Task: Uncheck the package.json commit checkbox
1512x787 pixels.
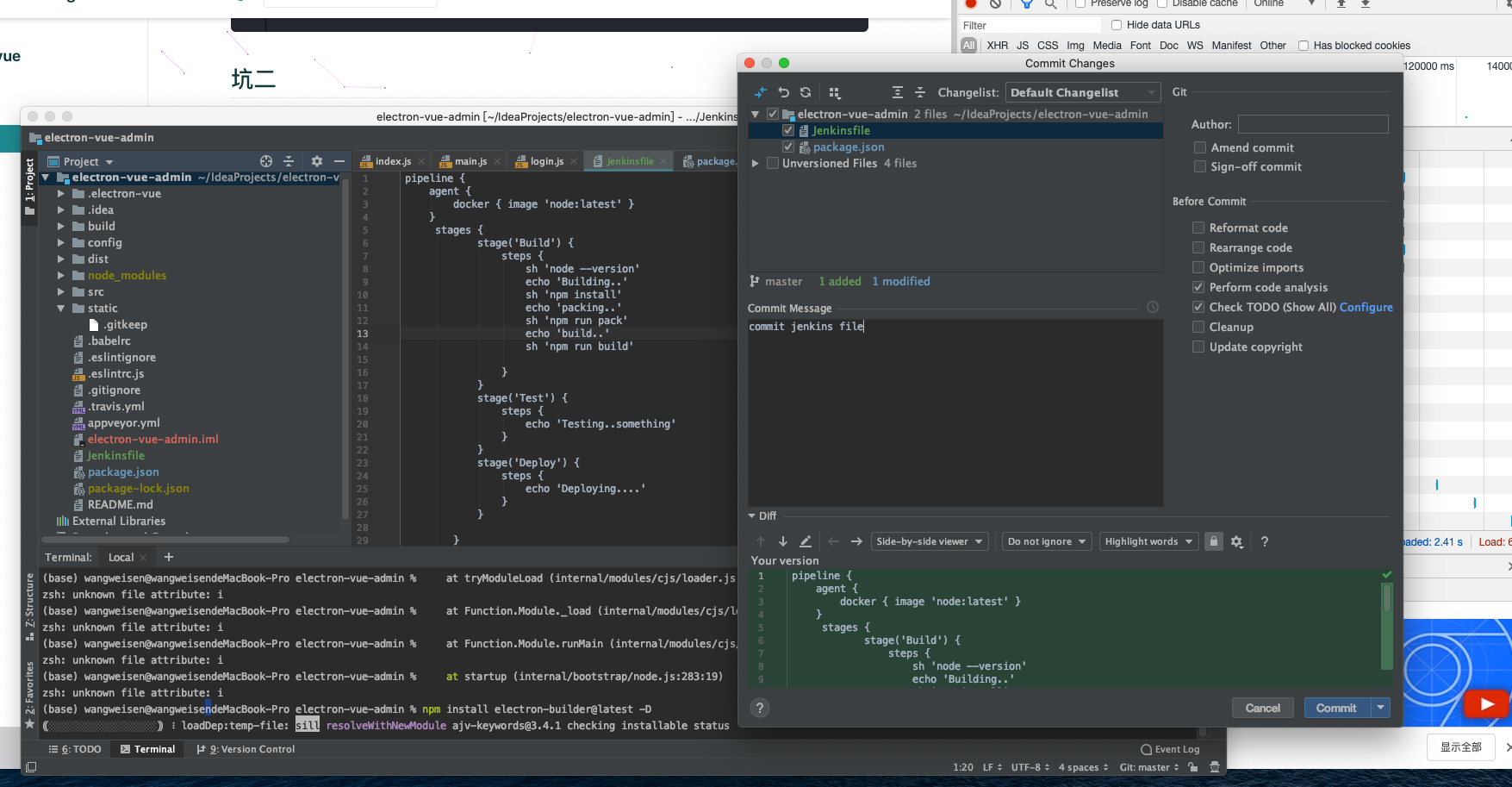Action: click(788, 147)
